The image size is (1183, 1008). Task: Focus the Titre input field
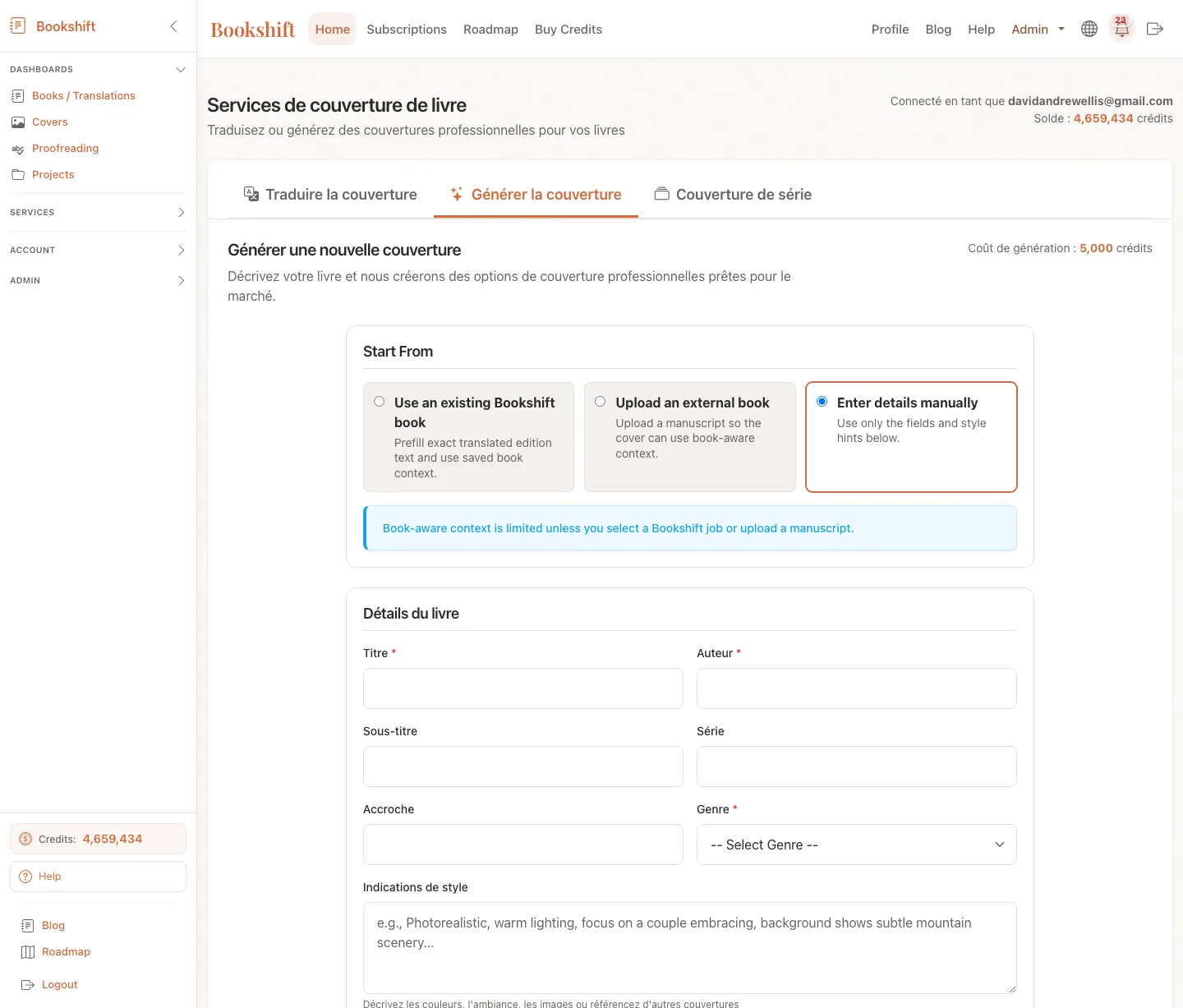pos(523,688)
